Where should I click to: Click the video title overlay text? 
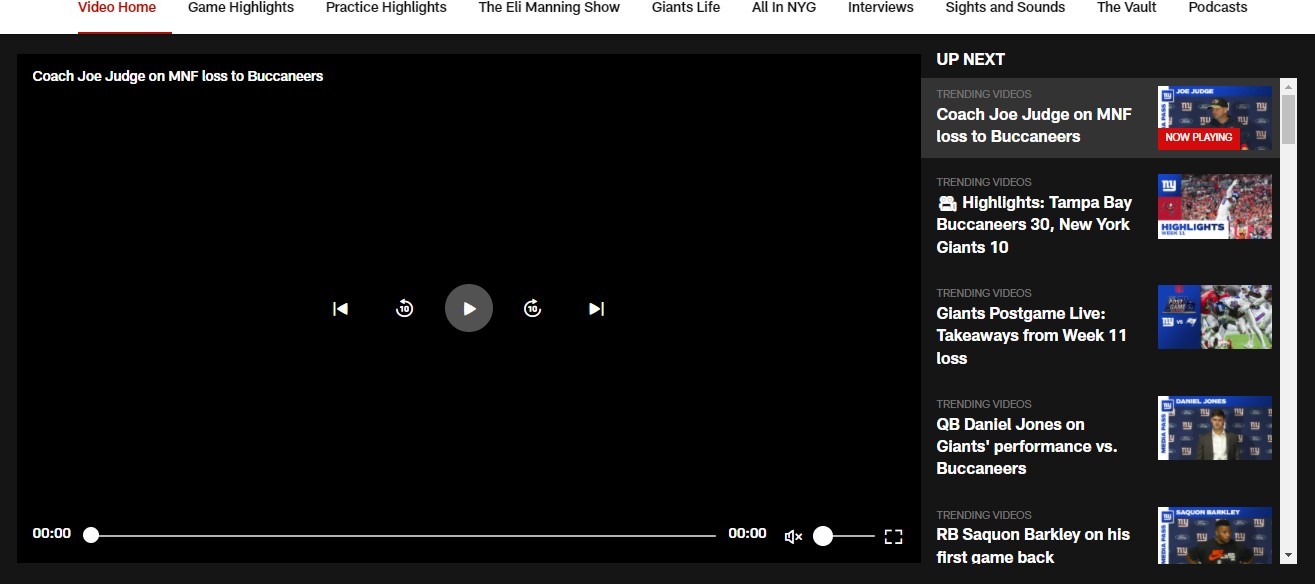click(178, 76)
